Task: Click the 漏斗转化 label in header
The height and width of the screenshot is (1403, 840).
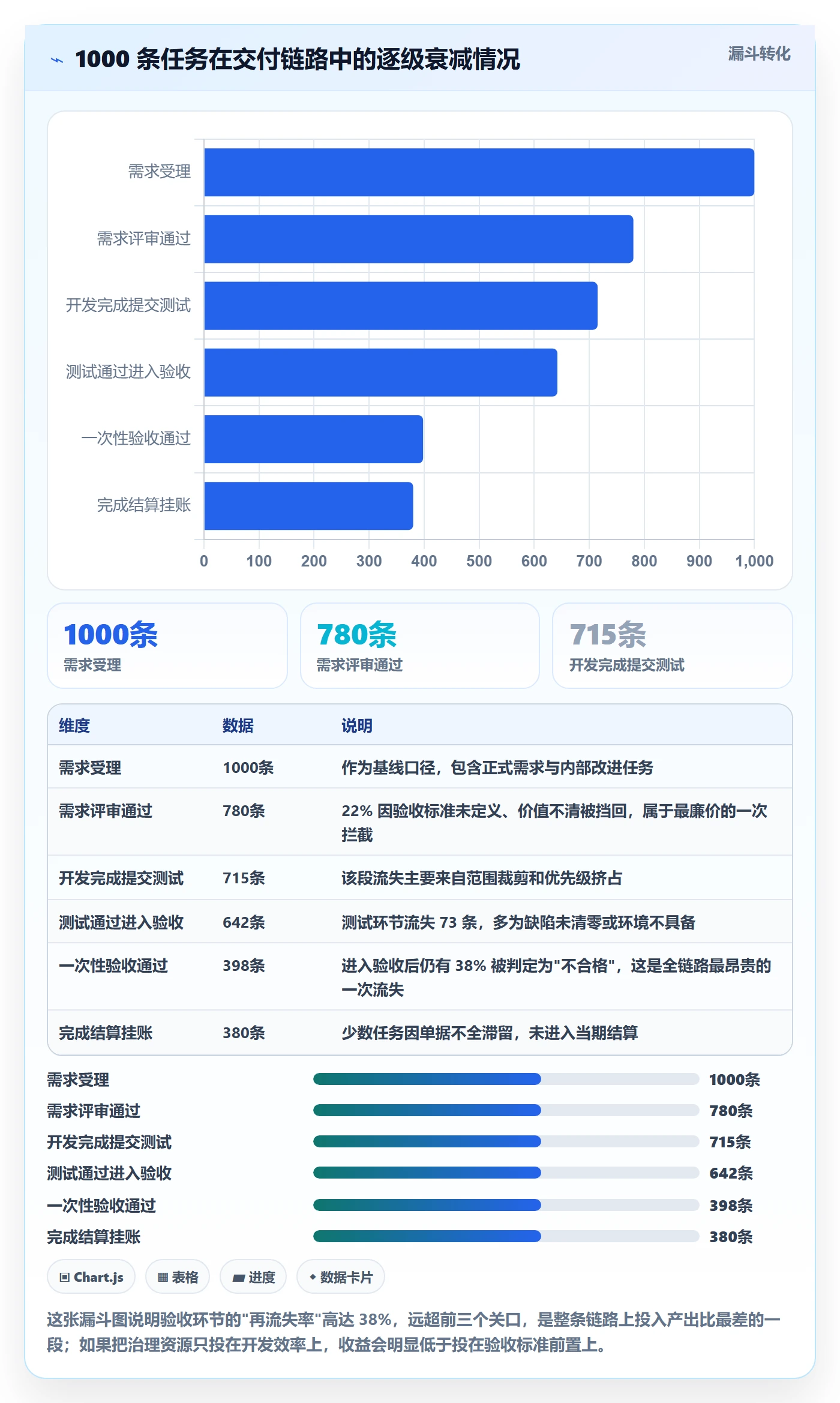Action: [759, 54]
